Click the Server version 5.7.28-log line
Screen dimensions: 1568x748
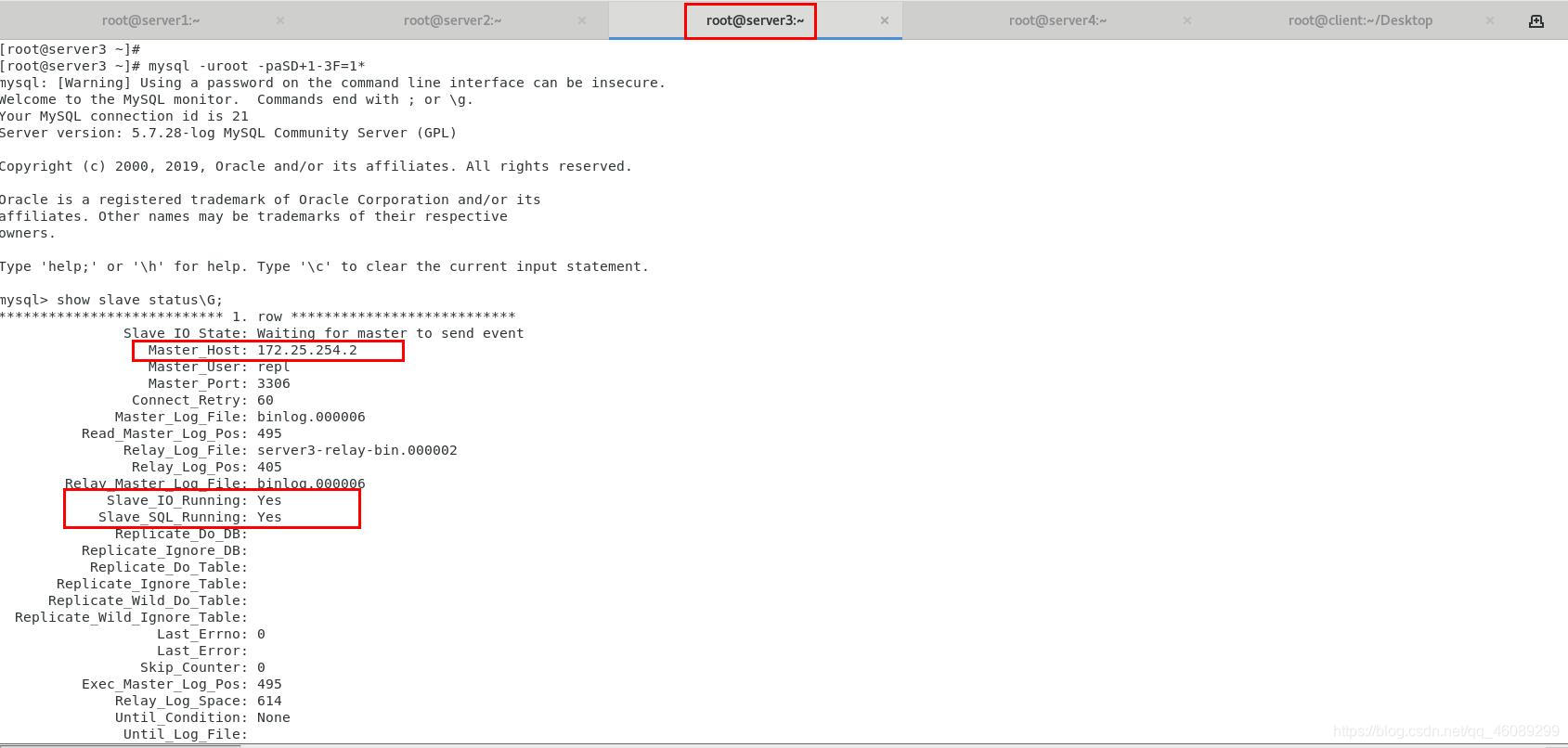228,133
